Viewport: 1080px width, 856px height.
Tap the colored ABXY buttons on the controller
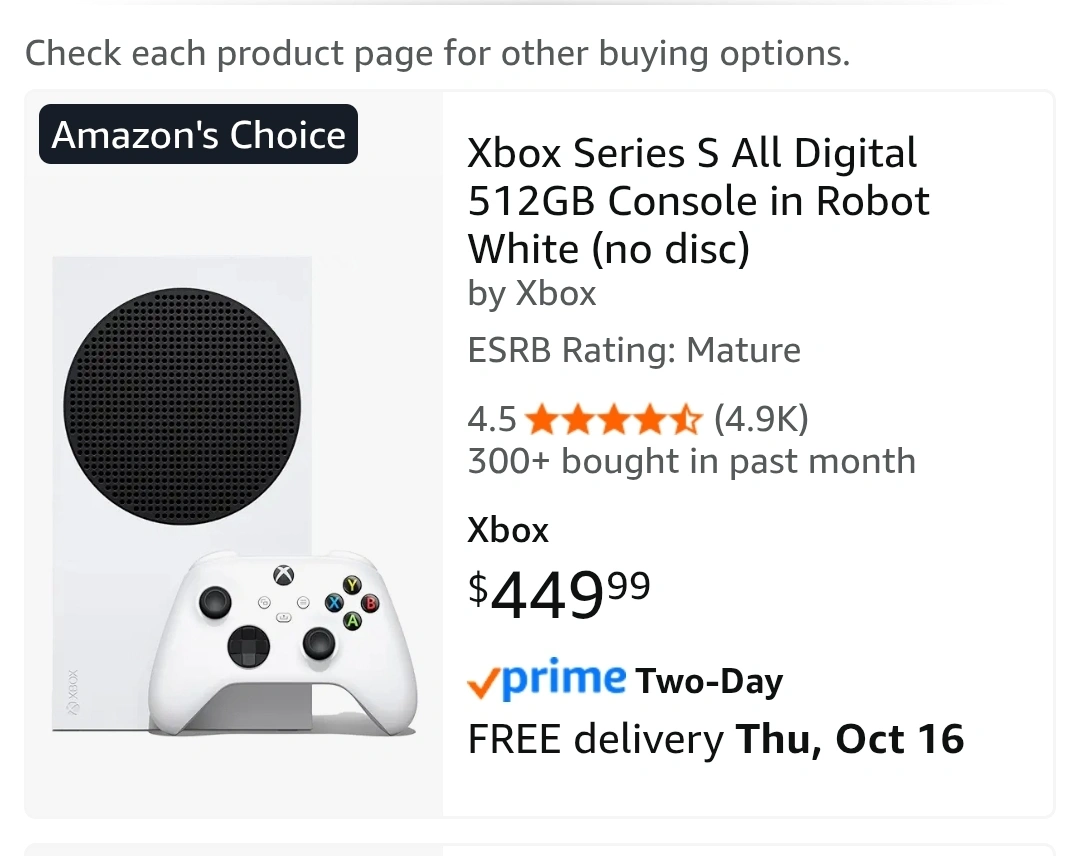coord(352,603)
